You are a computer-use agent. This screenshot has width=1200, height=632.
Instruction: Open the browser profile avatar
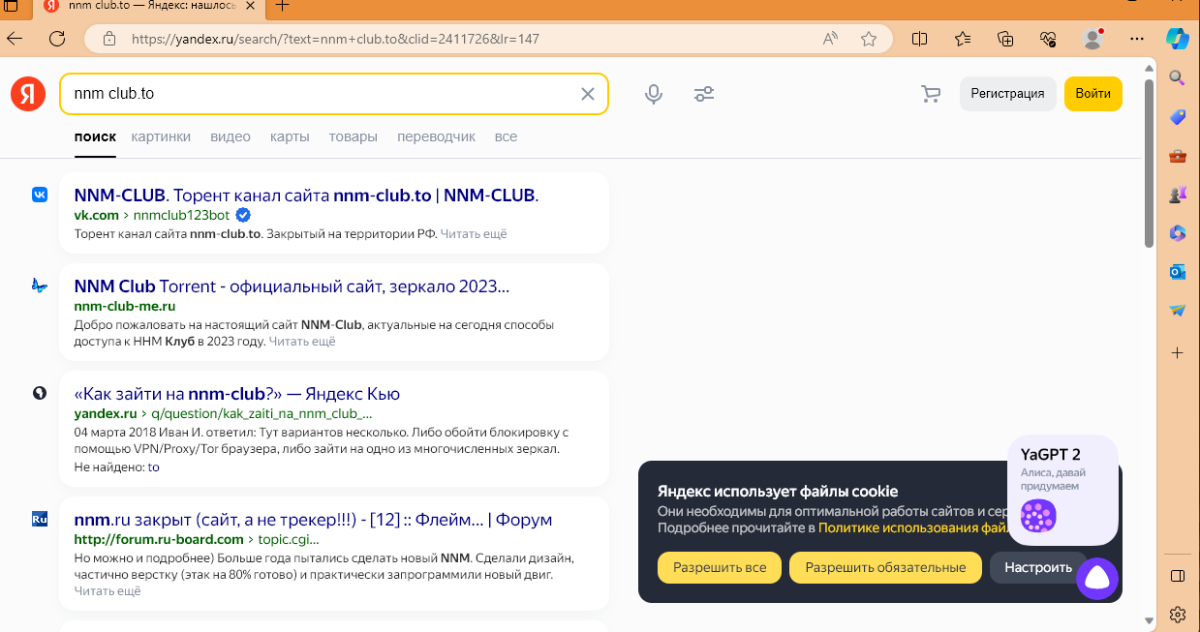pos(1093,39)
